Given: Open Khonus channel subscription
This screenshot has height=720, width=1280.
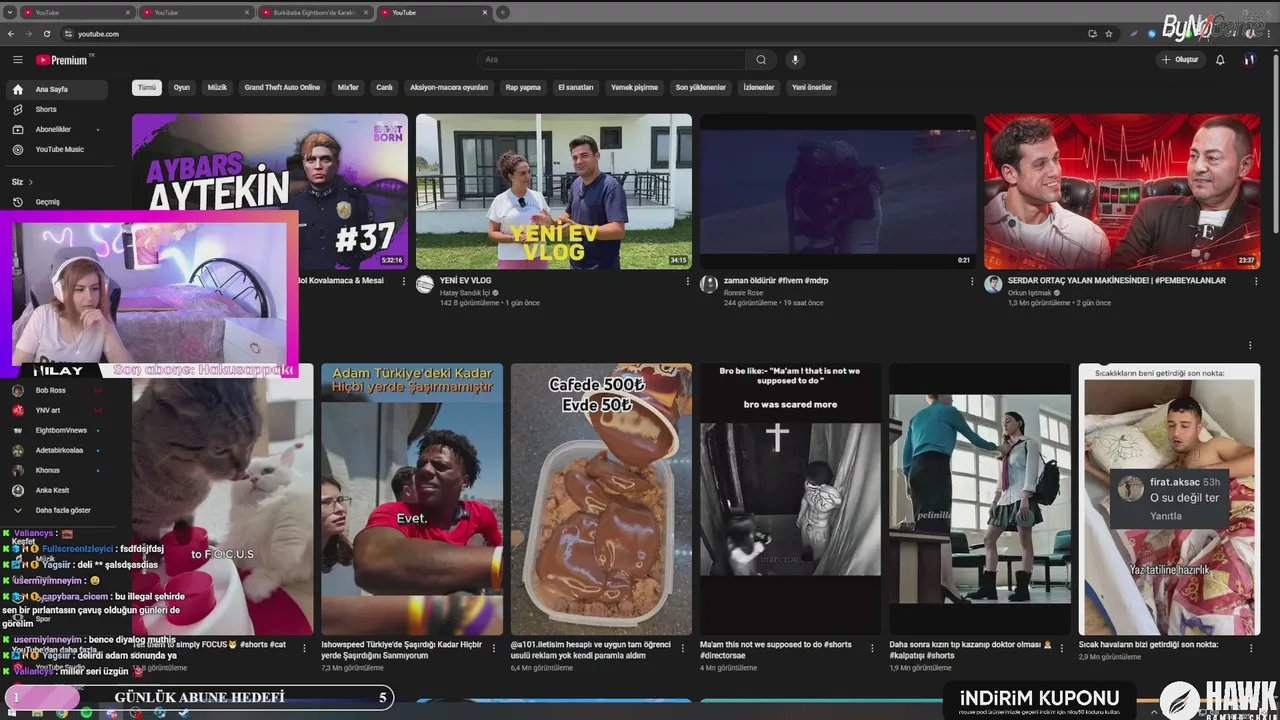Looking at the screenshot, I should click(x=59, y=470).
